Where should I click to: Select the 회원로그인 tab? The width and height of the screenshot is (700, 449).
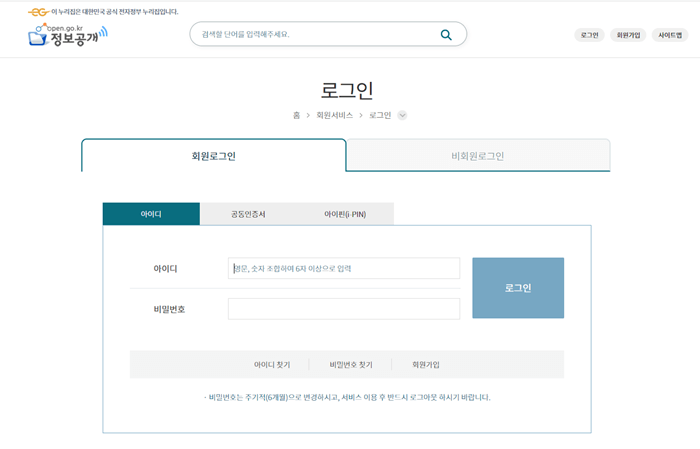(213, 155)
